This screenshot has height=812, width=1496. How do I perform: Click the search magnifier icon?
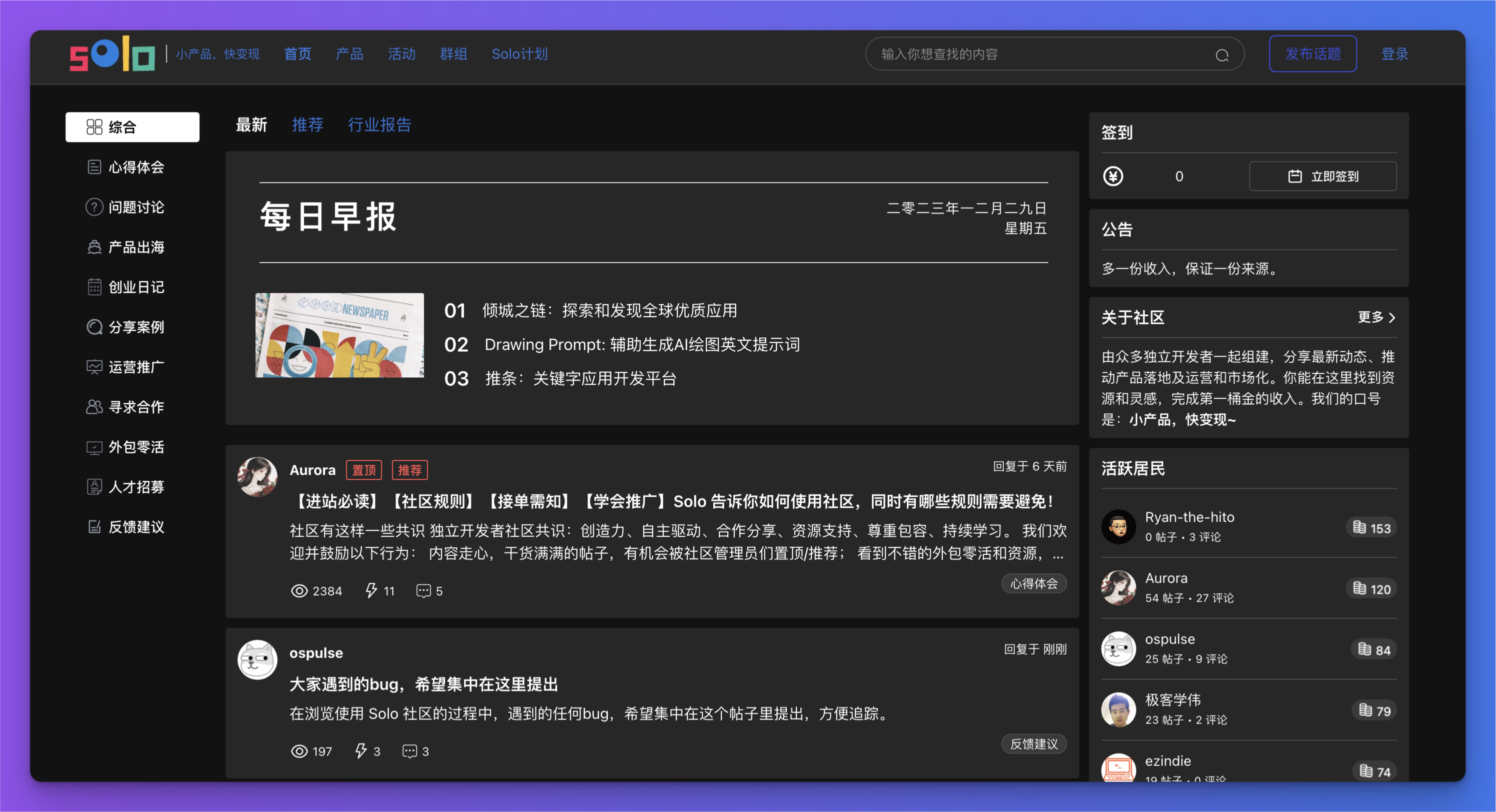1222,54
